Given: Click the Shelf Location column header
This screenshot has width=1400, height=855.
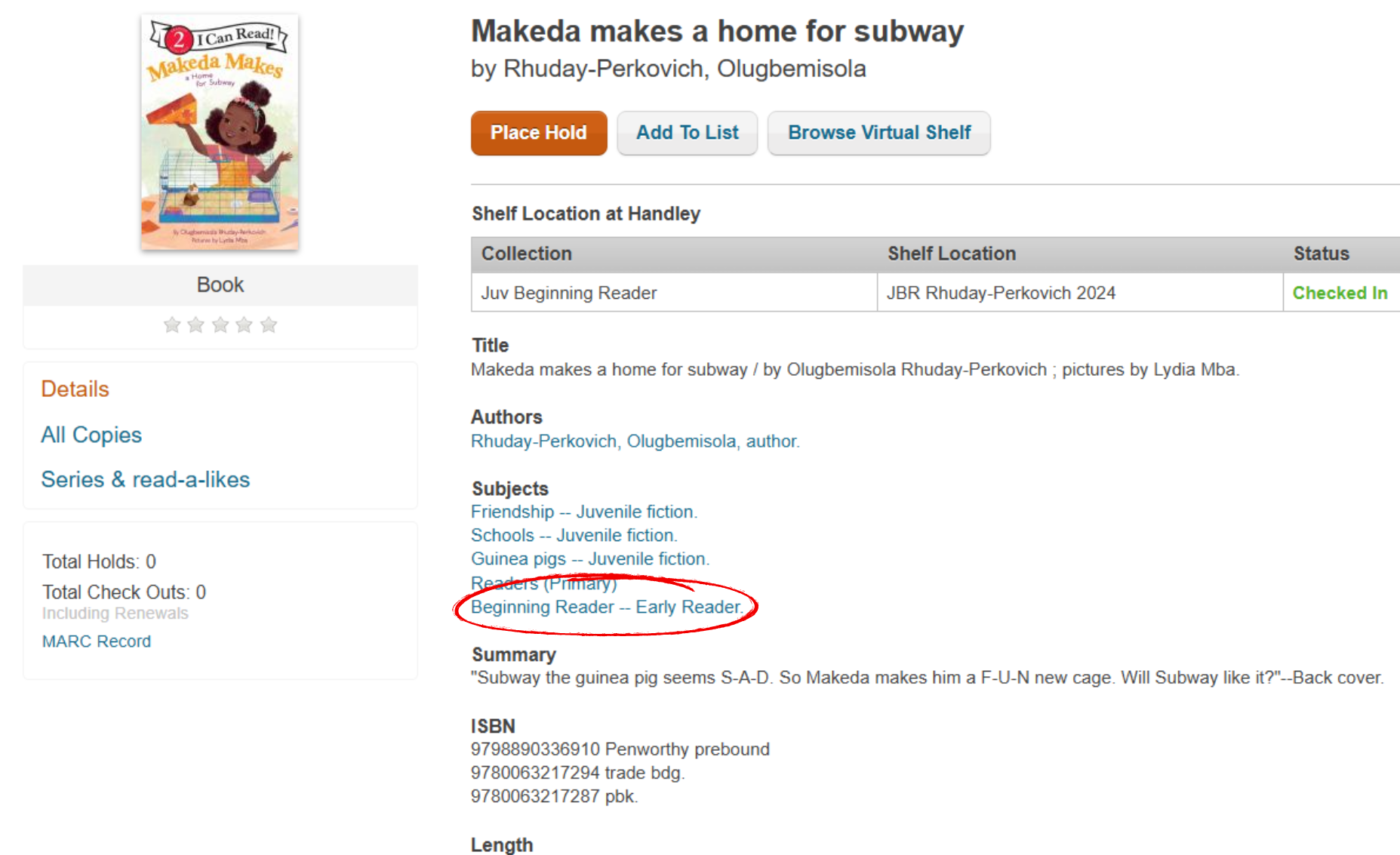Looking at the screenshot, I should click(951, 254).
